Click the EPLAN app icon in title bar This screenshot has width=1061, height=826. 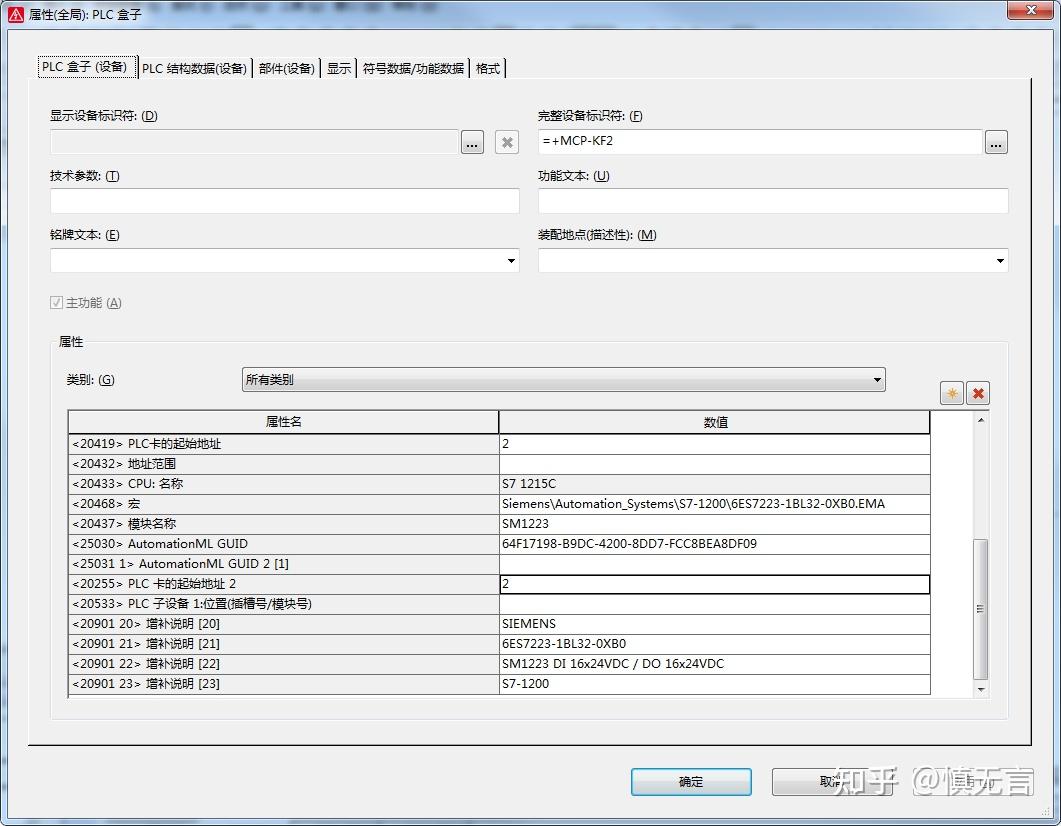16,14
